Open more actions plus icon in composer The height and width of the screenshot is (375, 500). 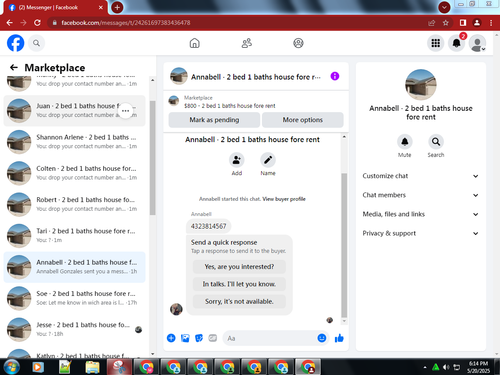pyautogui.click(x=171, y=338)
